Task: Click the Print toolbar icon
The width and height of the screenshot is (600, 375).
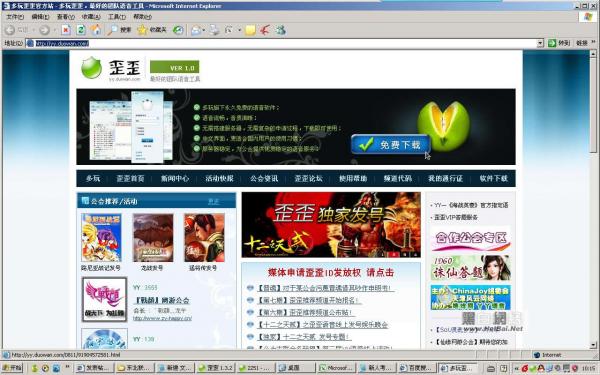Action: click(214, 30)
